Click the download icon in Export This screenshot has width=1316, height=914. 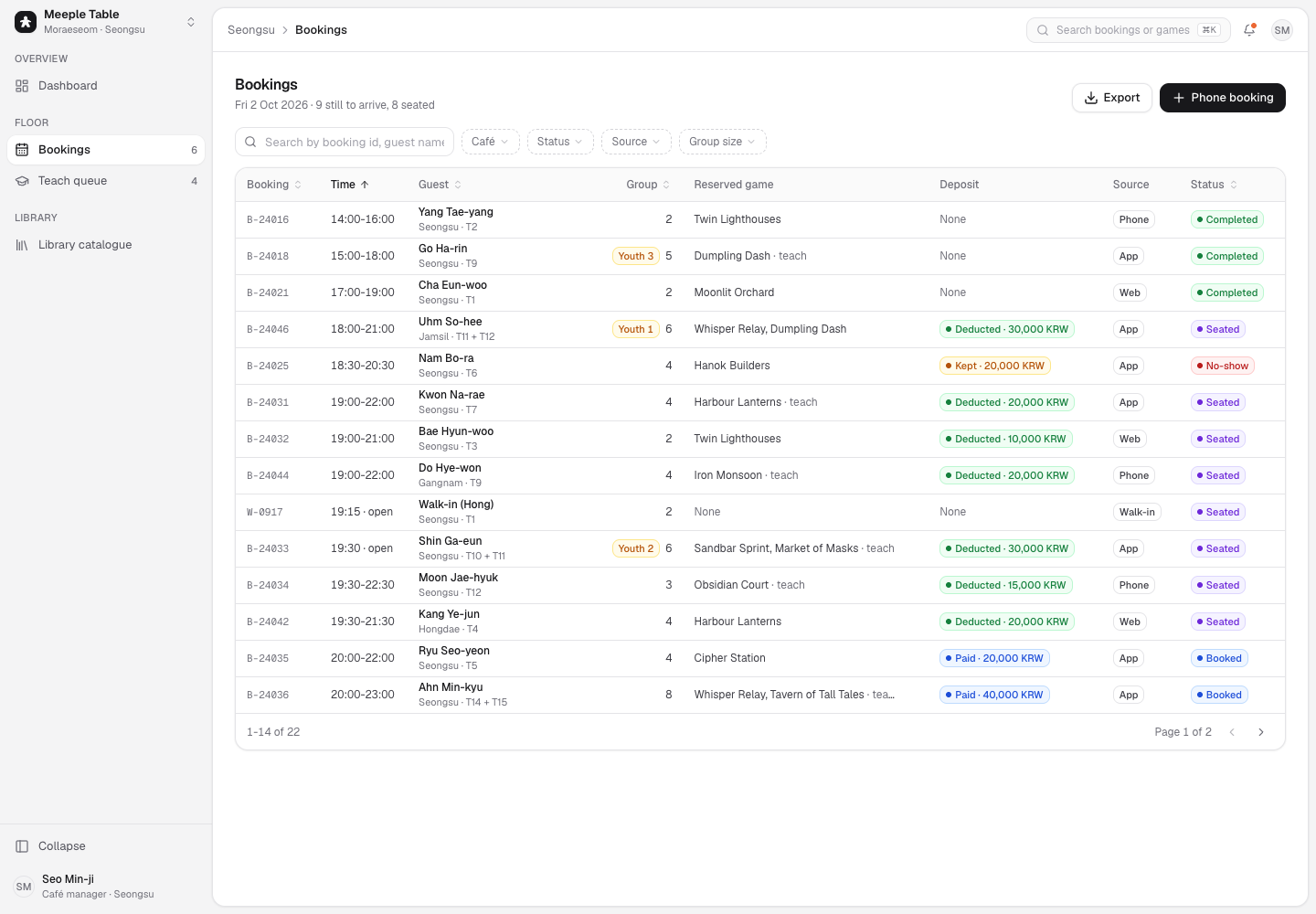[1091, 98]
